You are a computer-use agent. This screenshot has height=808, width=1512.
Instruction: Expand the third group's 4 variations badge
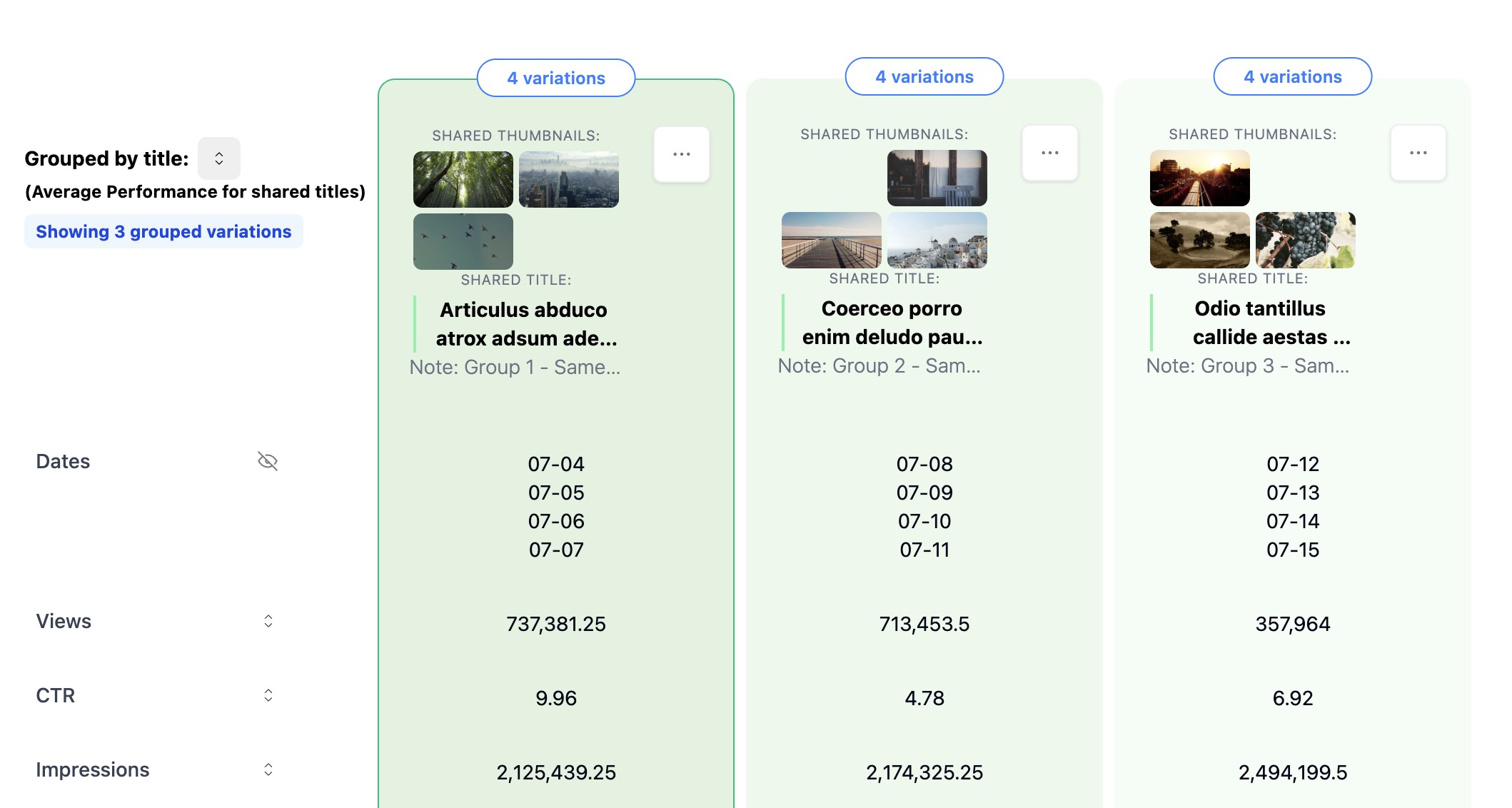pyautogui.click(x=1293, y=76)
